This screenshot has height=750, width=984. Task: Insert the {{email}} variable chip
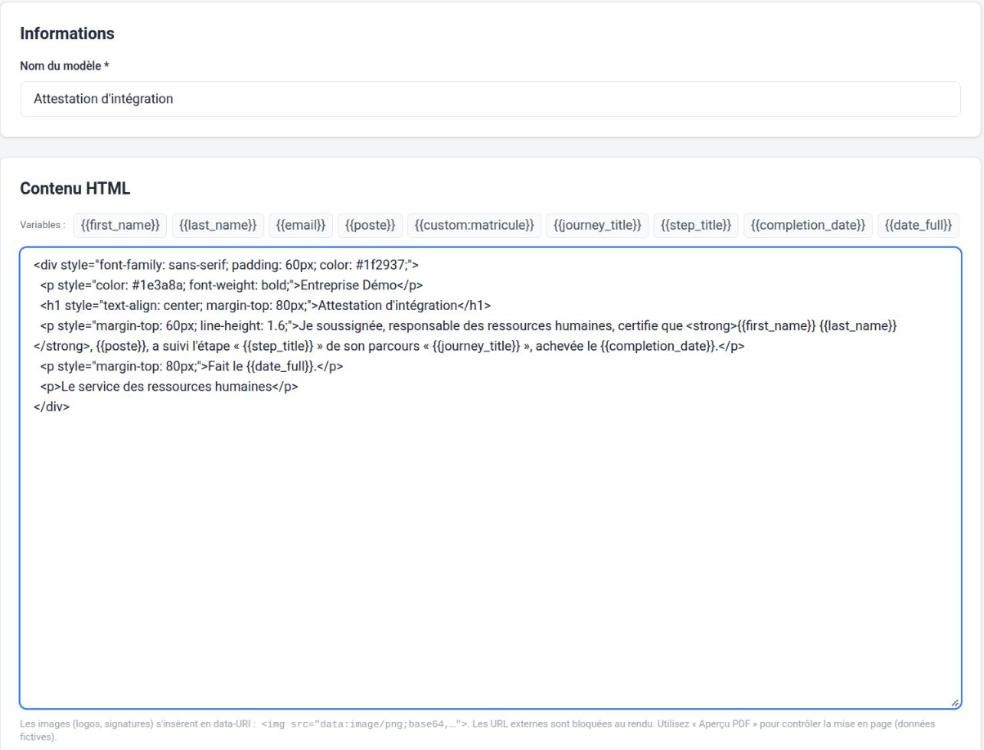point(301,225)
